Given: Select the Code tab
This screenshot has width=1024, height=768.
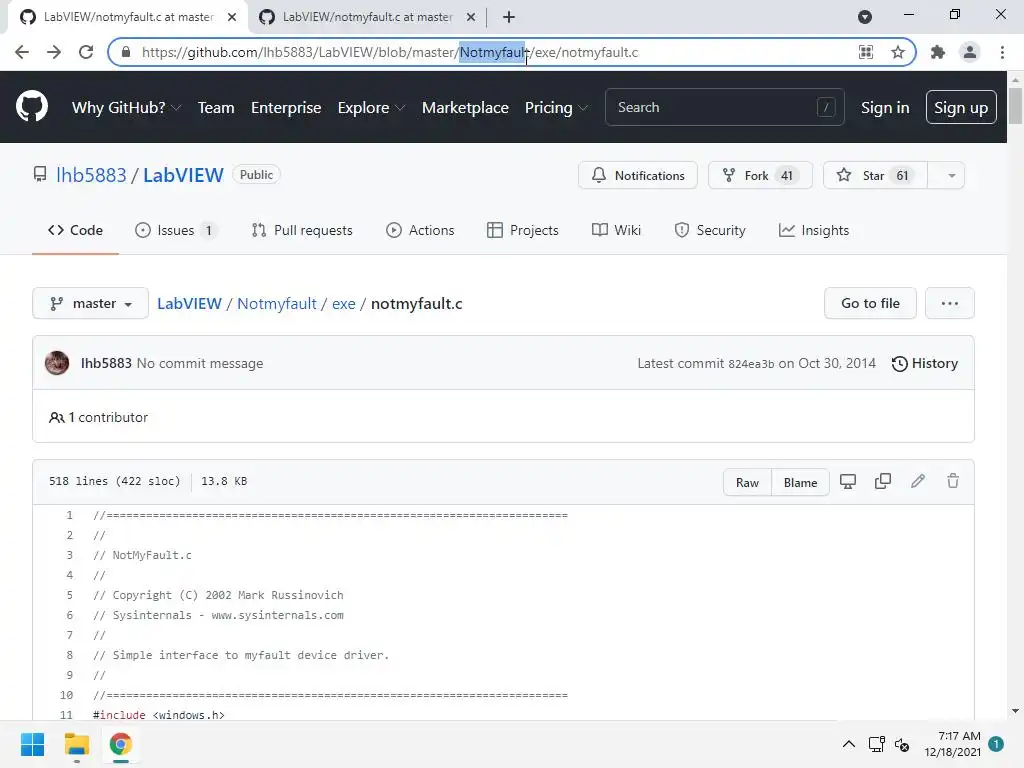Looking at the screenshot, I should coord(75,231).
